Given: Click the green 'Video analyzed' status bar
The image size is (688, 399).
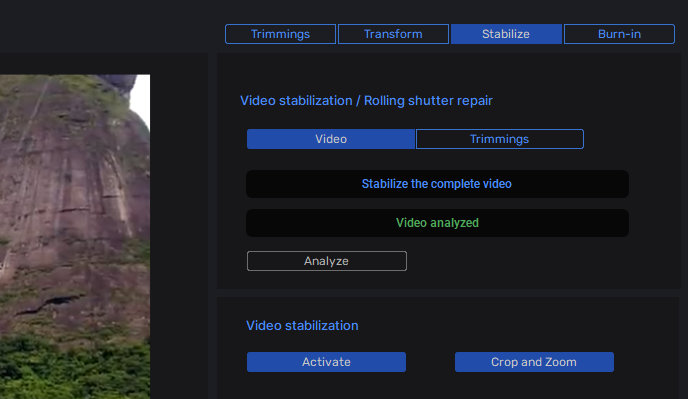Looking at the screenshot, I should pyautogui.click(x=437, y=223).
